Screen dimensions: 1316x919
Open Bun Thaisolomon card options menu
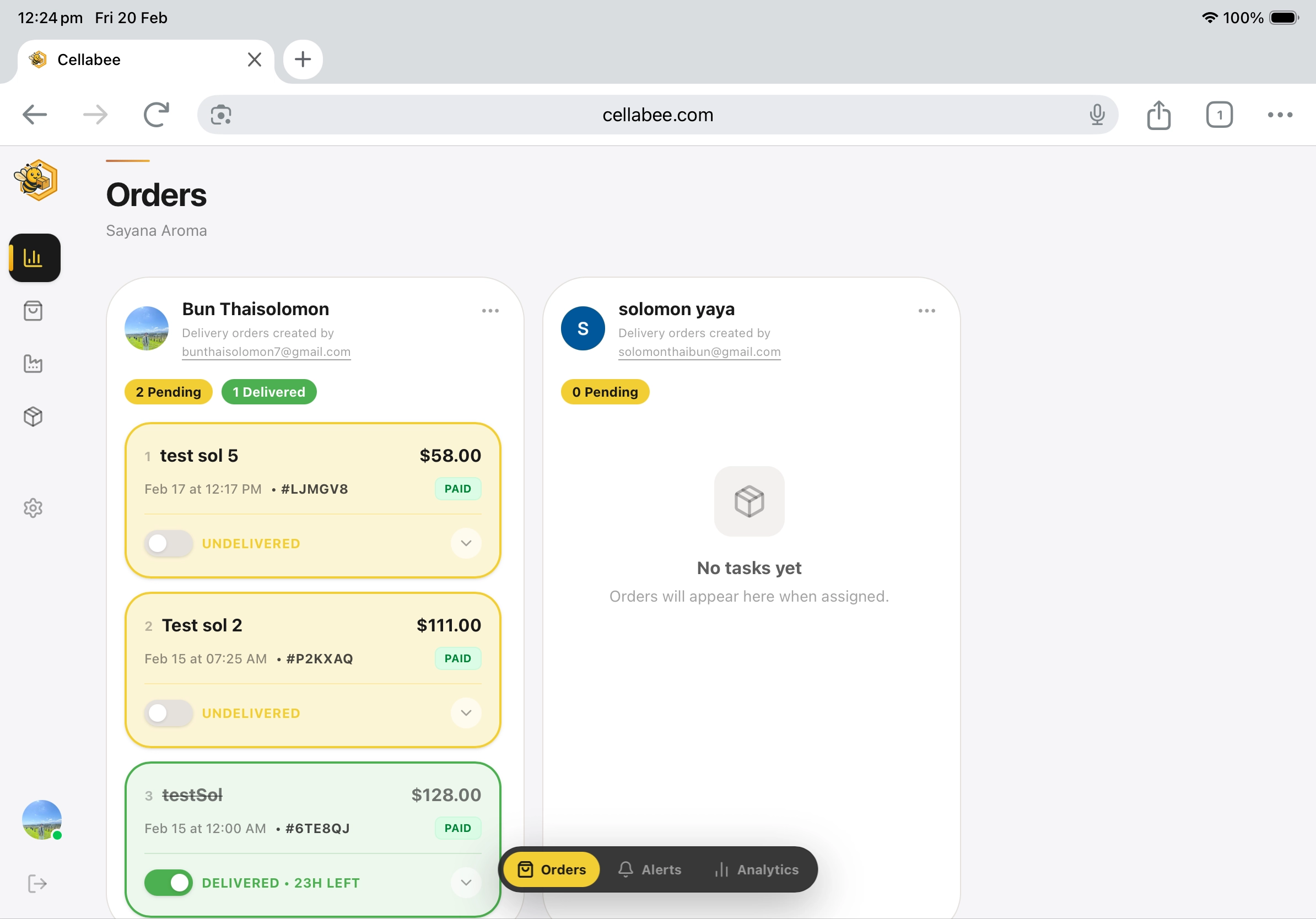490,311
